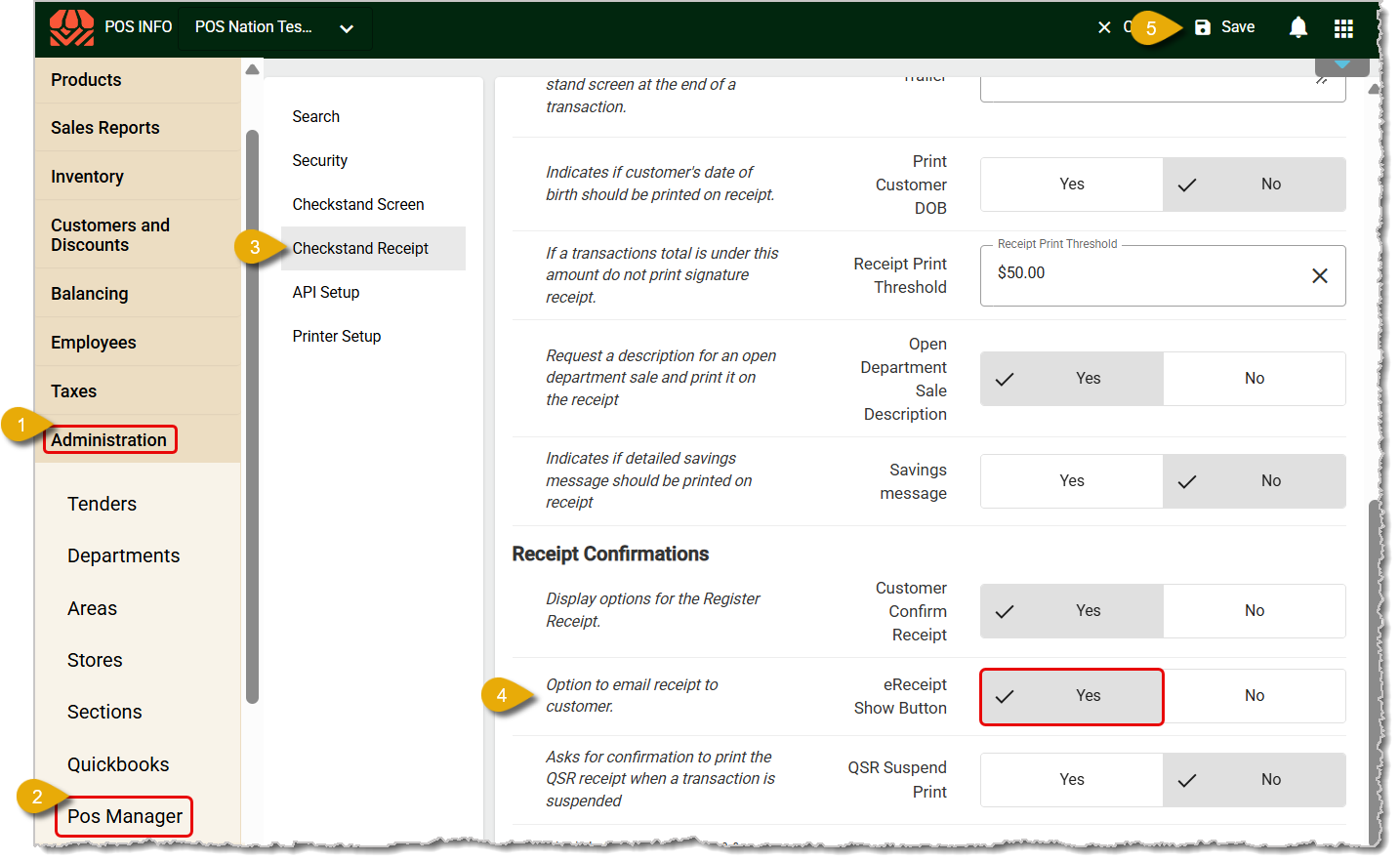Image resolution: width=1400 pixels, height=862 pixels.
Task: Open Tenders under Administration
Action: (102, 505)
